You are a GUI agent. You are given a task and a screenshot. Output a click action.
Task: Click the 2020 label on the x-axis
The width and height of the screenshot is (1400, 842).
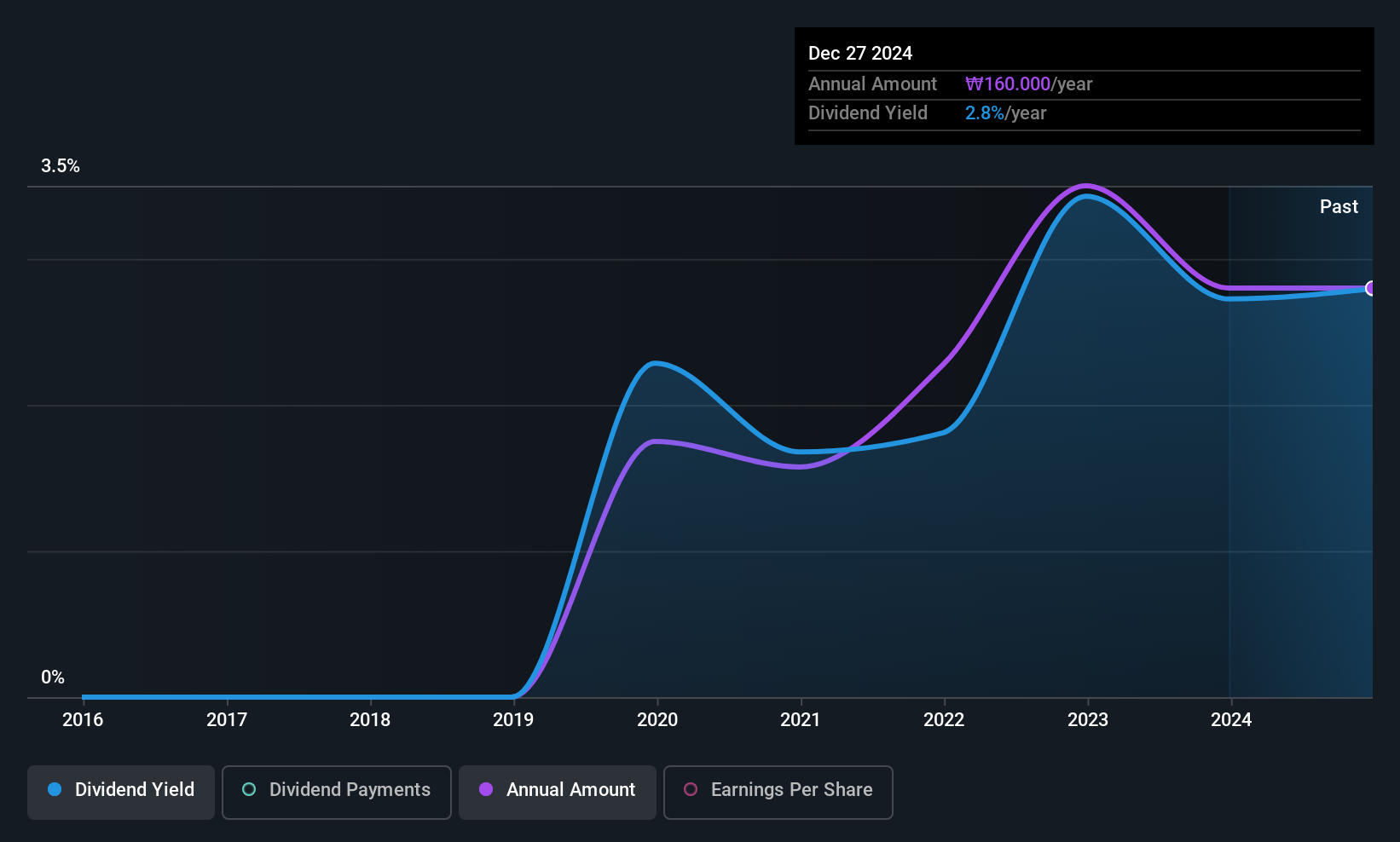(x=657, y=719)
